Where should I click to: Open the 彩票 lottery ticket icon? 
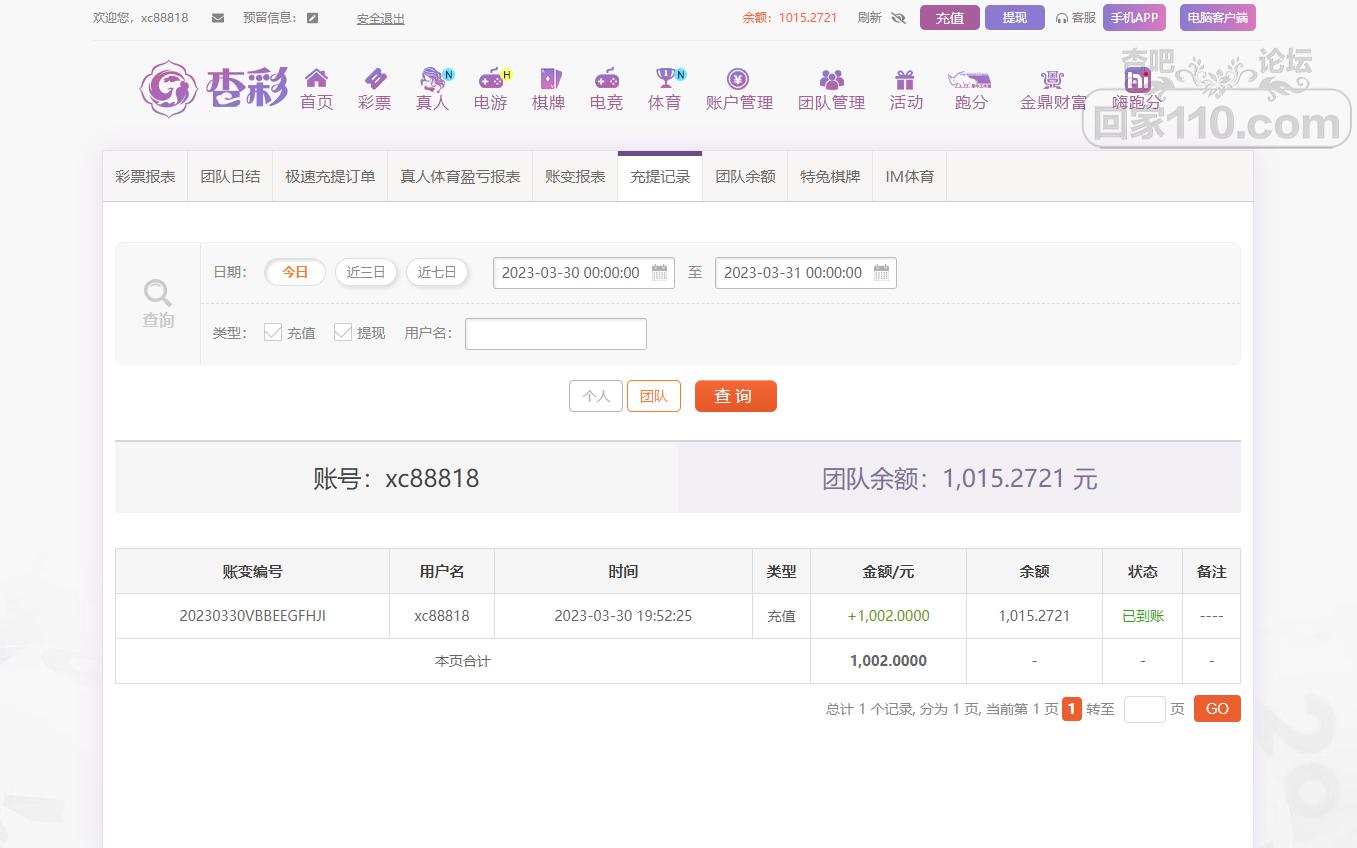tap(374, 79)
